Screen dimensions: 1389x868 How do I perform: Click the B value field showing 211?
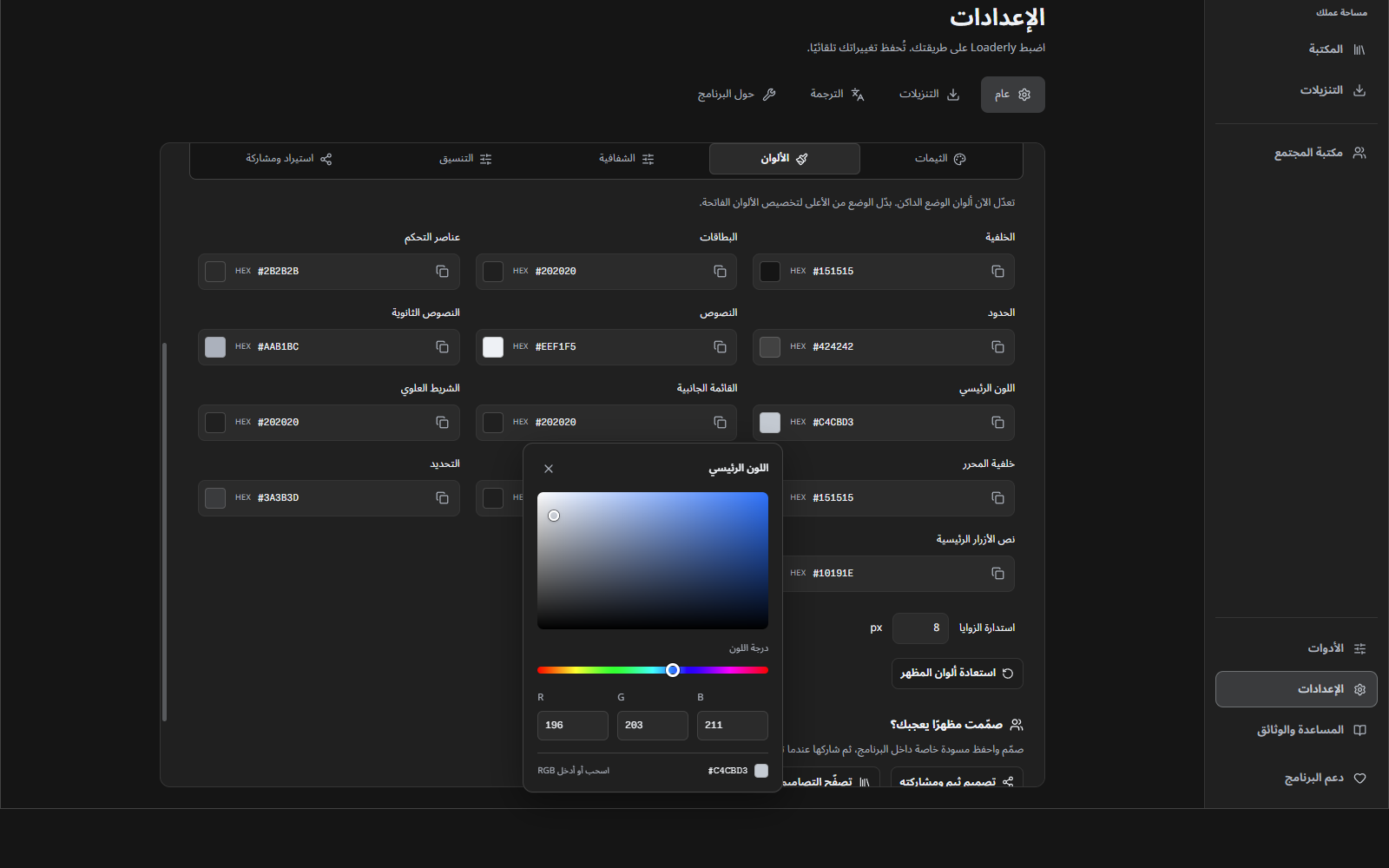pyautogui.click(x=733, y=726)
